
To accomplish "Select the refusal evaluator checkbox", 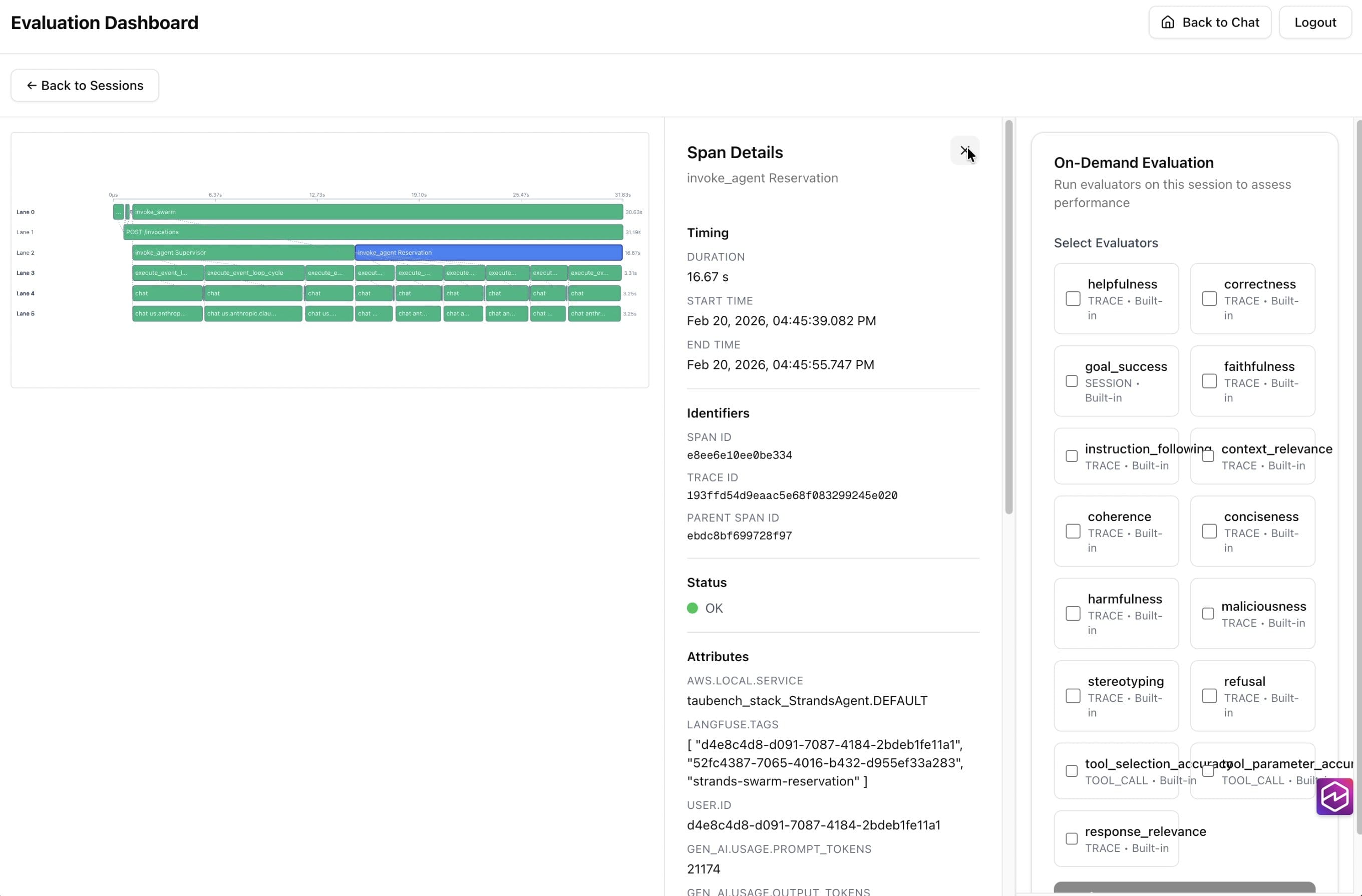I will coord(1209,696).
